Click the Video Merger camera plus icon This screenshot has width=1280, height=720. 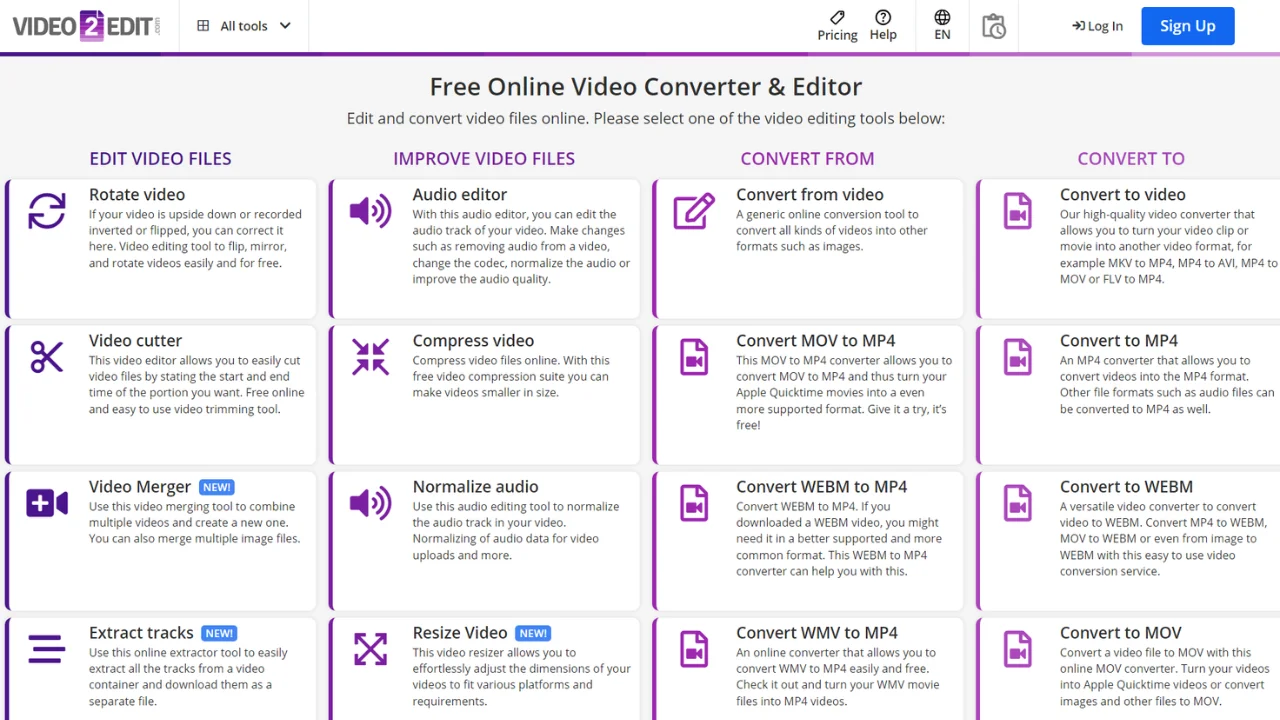[x=47, y=503]
